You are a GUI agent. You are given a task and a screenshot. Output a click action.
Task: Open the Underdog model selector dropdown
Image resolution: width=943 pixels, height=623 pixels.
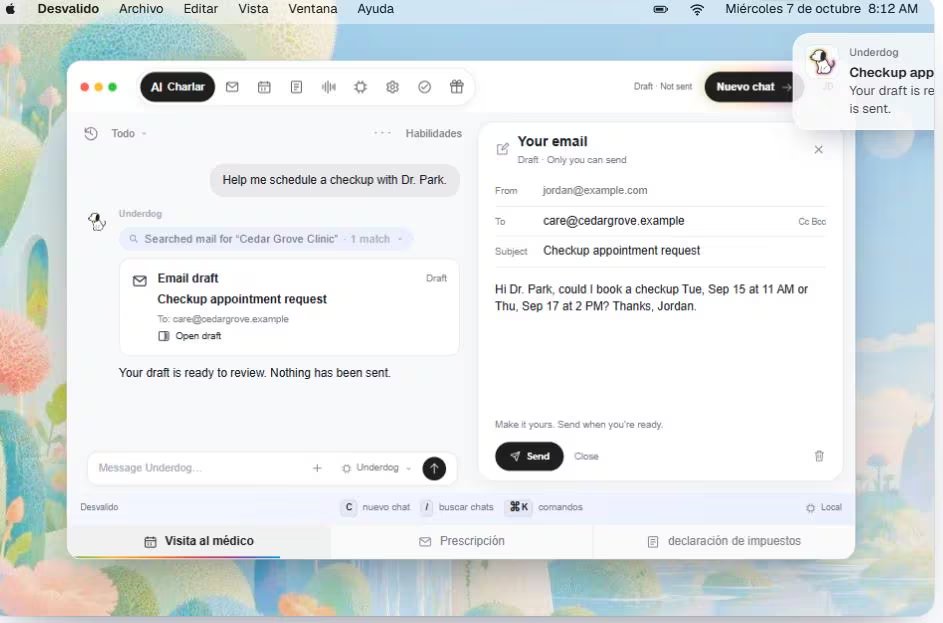click(376, 468)
